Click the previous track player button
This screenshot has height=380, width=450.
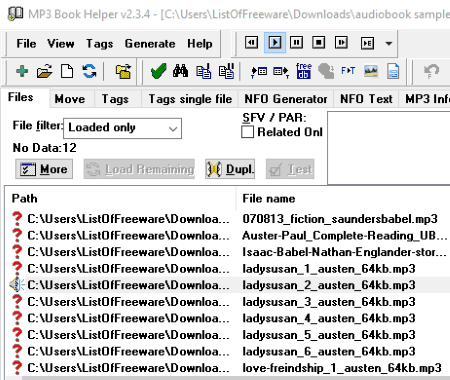251,43
